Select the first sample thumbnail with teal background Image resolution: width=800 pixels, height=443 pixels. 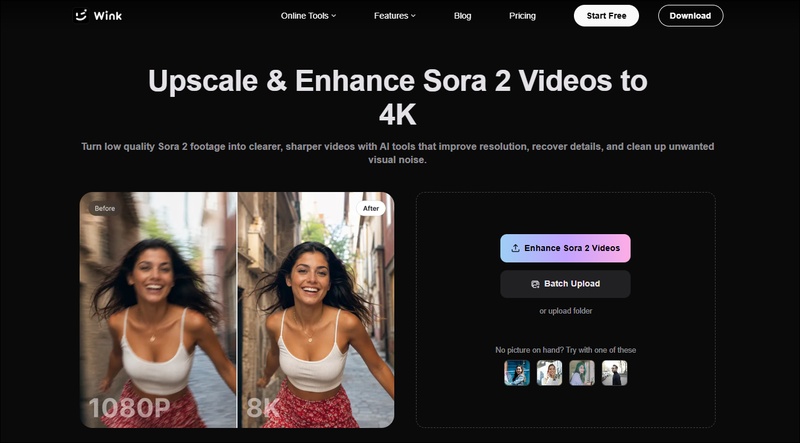(x=517, y=373)
